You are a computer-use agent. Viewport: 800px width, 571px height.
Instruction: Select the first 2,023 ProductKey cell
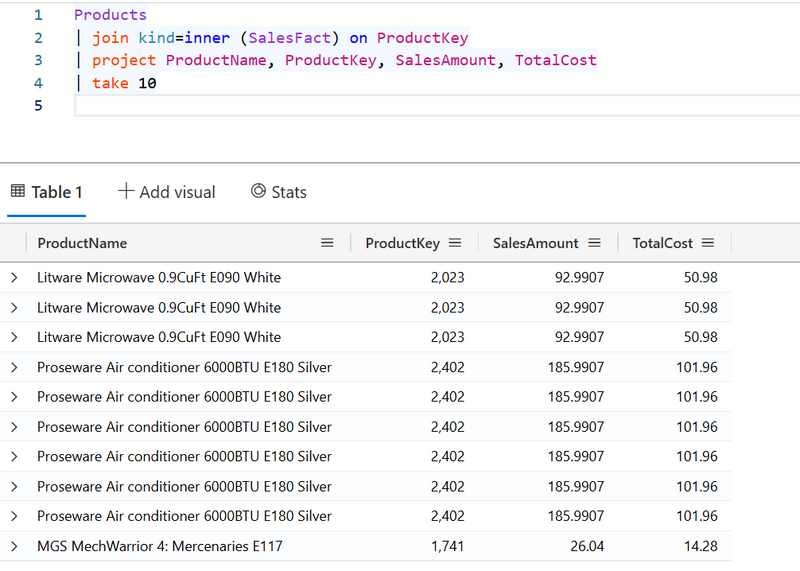(447, 278)
